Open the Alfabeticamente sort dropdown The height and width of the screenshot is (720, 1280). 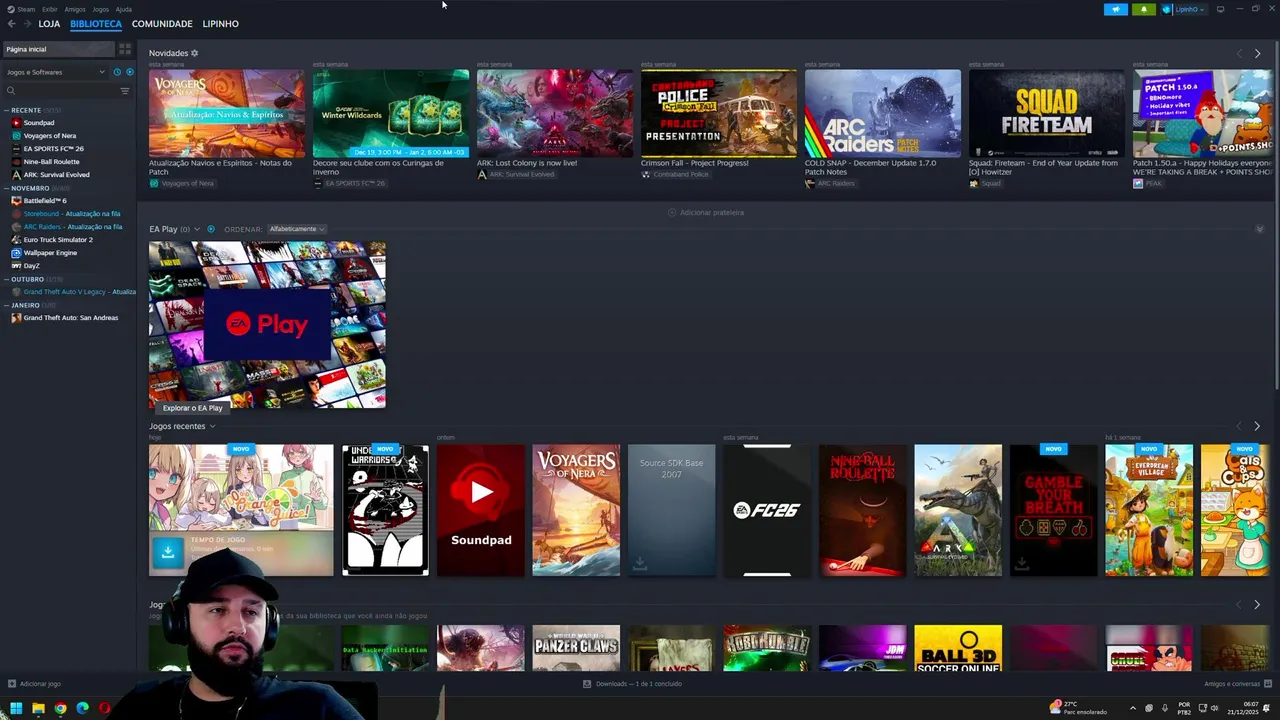[x=296, y=229]
